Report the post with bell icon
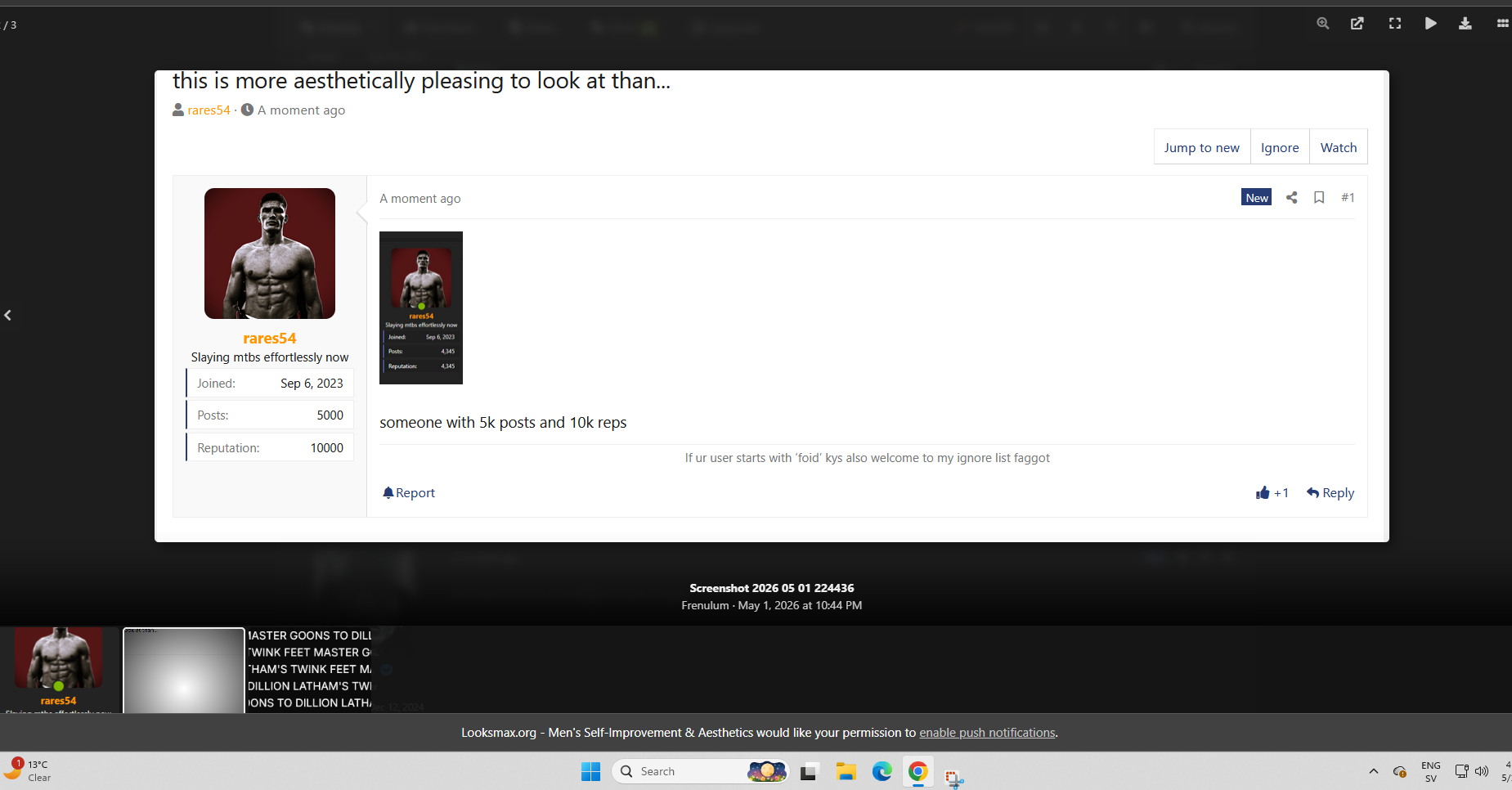This screenshot has width=1512, height=790. click(409, 492)
